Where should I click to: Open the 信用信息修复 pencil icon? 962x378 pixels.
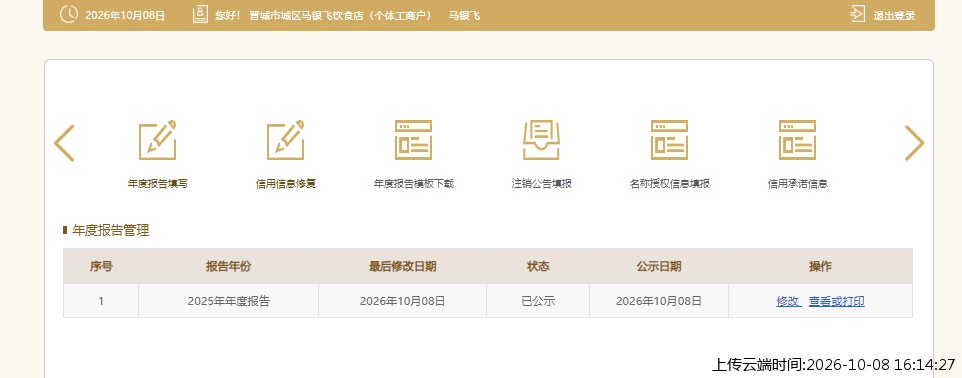[285, 140]
